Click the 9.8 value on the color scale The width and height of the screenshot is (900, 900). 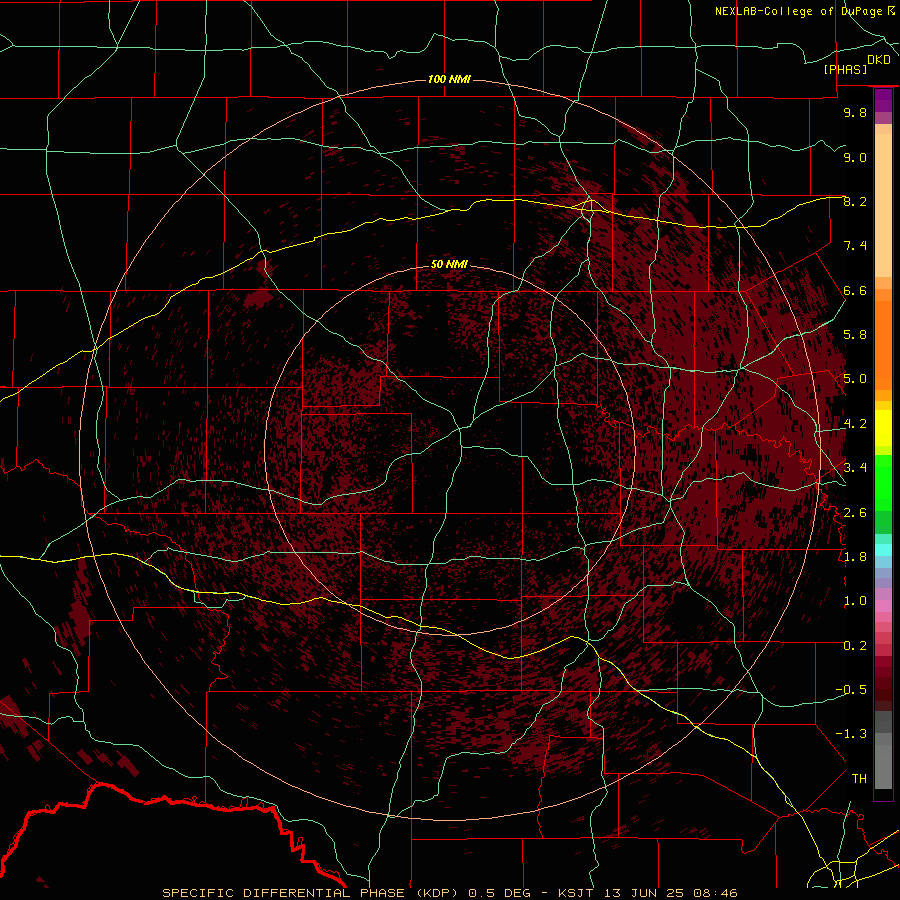(855, 112)
